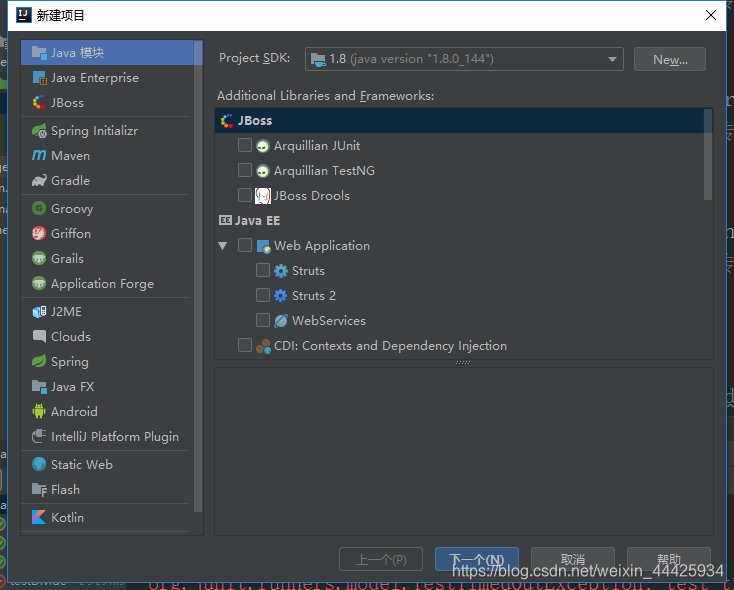Close the 新建项目 dialog
This screenshot has height=590, width=734.
pyautogui.click(x=711, y=15)
